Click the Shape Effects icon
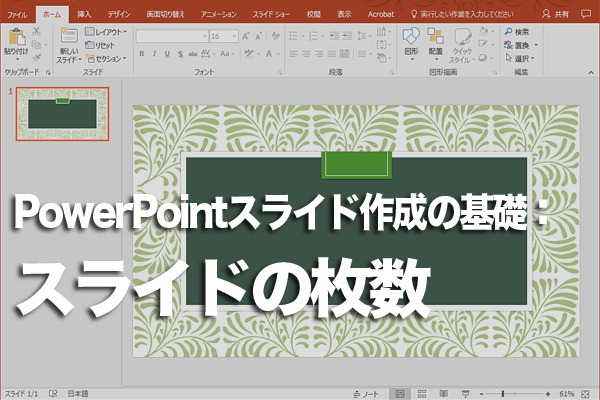 click(x=483, y=58)
